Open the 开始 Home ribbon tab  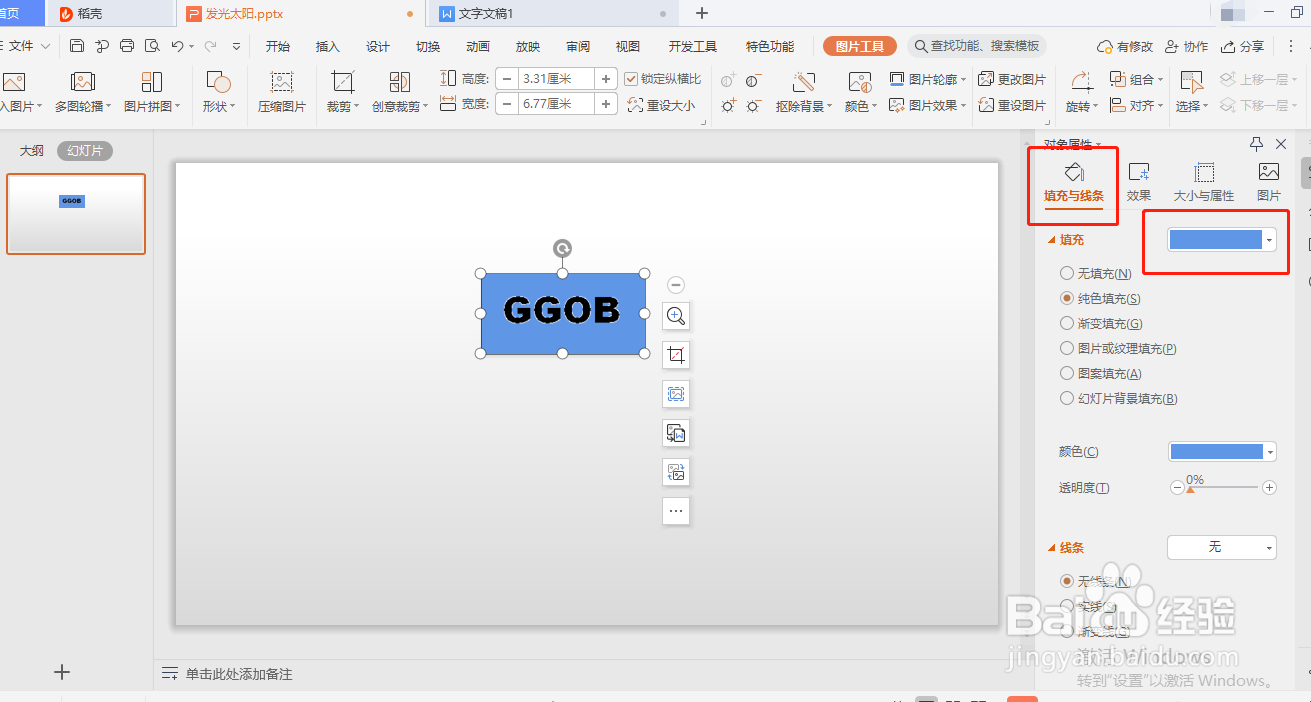278,46
